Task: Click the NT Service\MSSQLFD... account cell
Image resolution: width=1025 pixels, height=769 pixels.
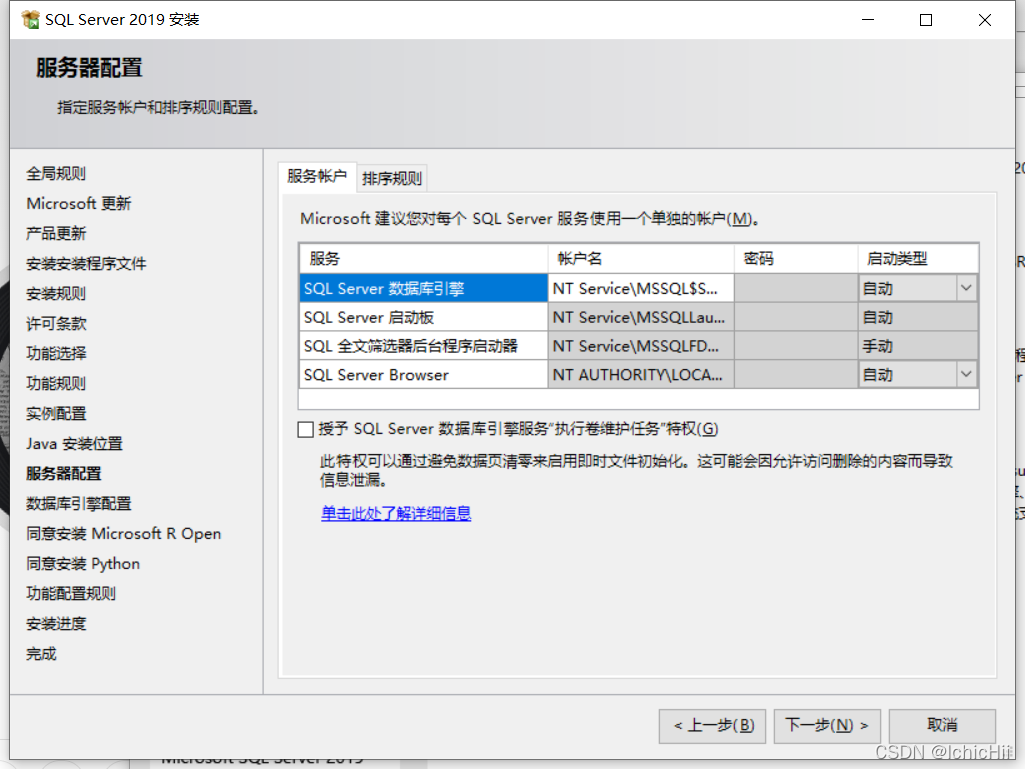Action: click(641, 346)
